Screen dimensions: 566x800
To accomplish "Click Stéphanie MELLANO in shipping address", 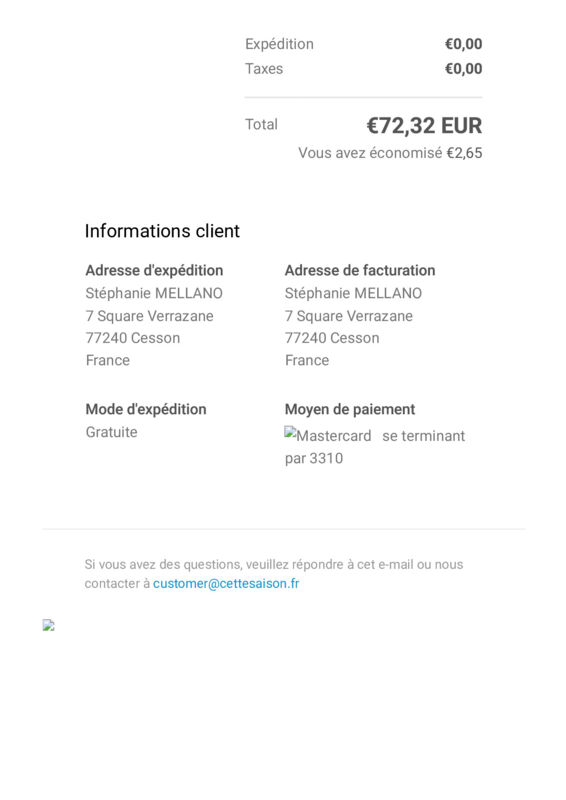I will pyautogui.click(x=154, y=293).
